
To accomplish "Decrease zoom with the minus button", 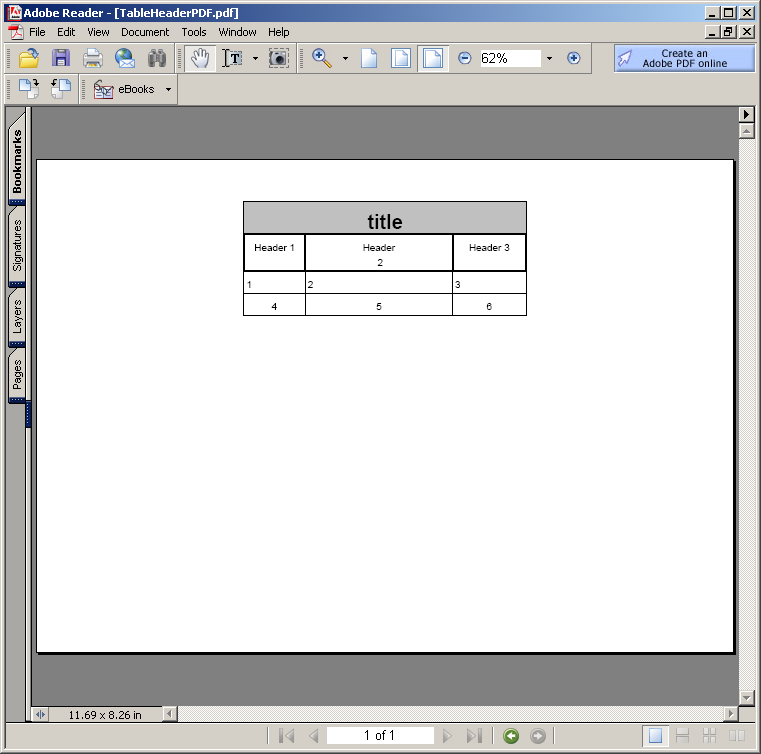I will click(464, 58).
